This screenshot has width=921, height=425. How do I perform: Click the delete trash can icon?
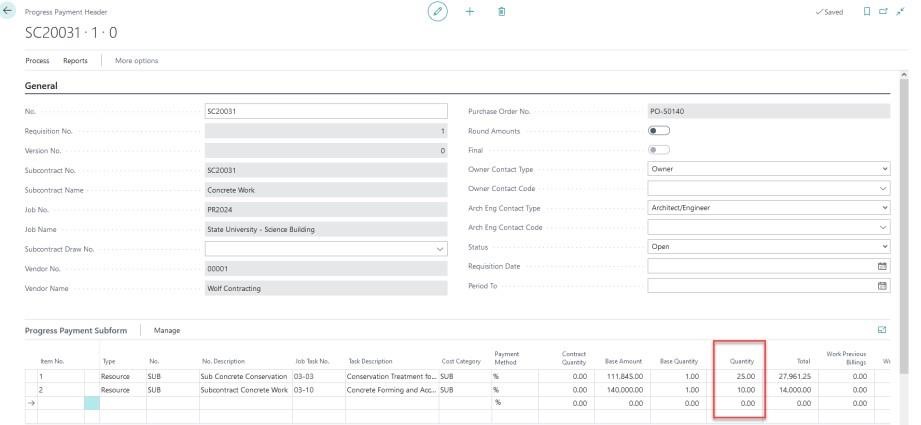tap(501, 11)
